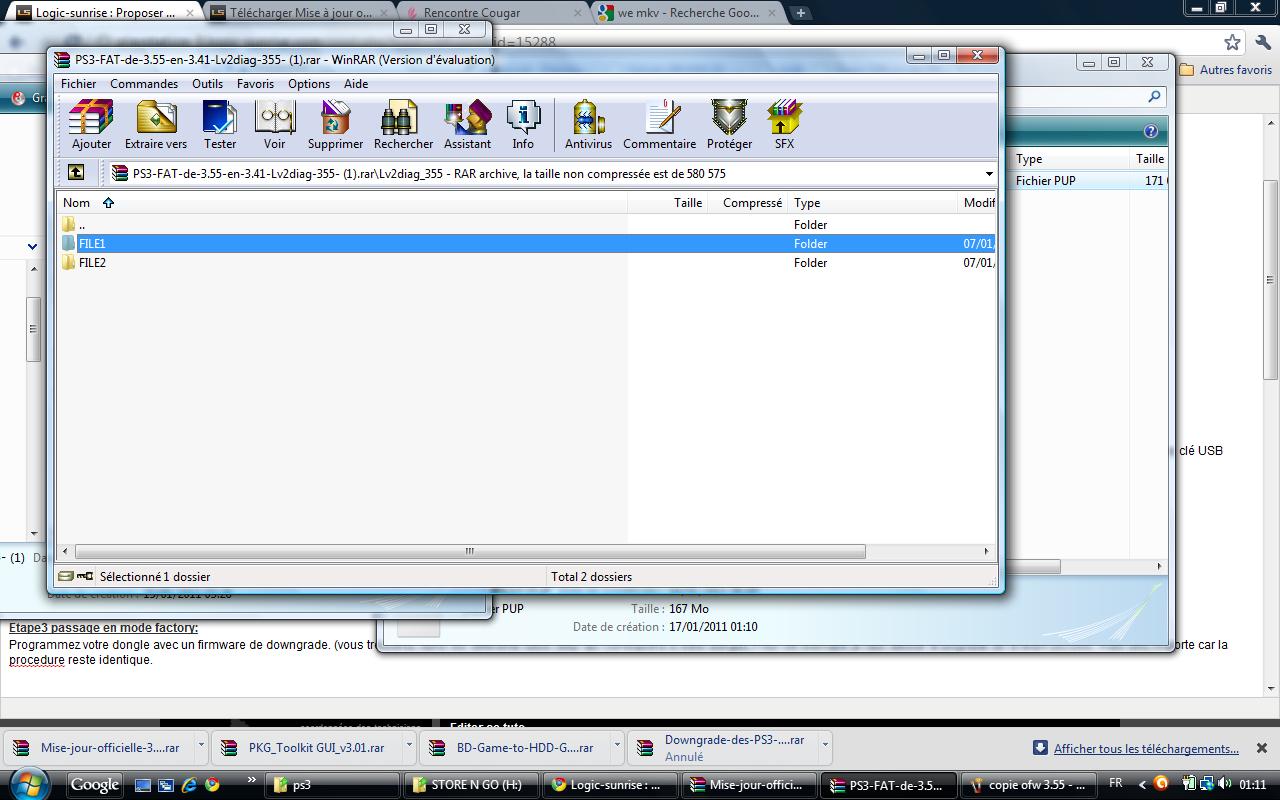Viewport: 1280px width, 800px height.
Task: Click the drive and key status bar icon
Action: (75, 576)
